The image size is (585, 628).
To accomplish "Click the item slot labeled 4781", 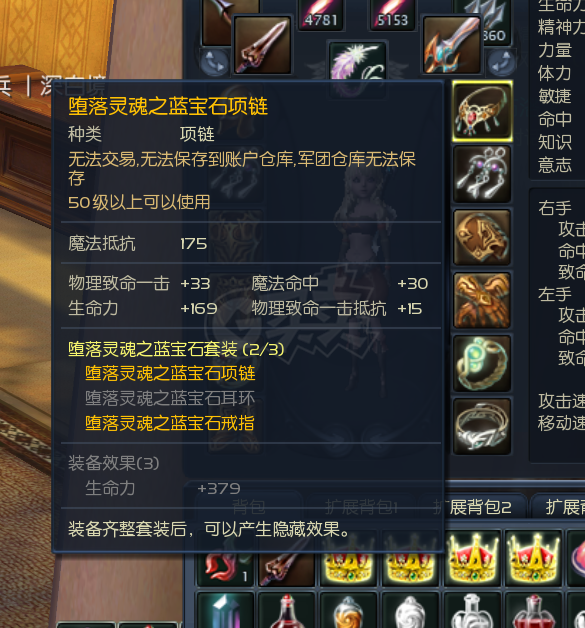I will click(x=321, y=15).
